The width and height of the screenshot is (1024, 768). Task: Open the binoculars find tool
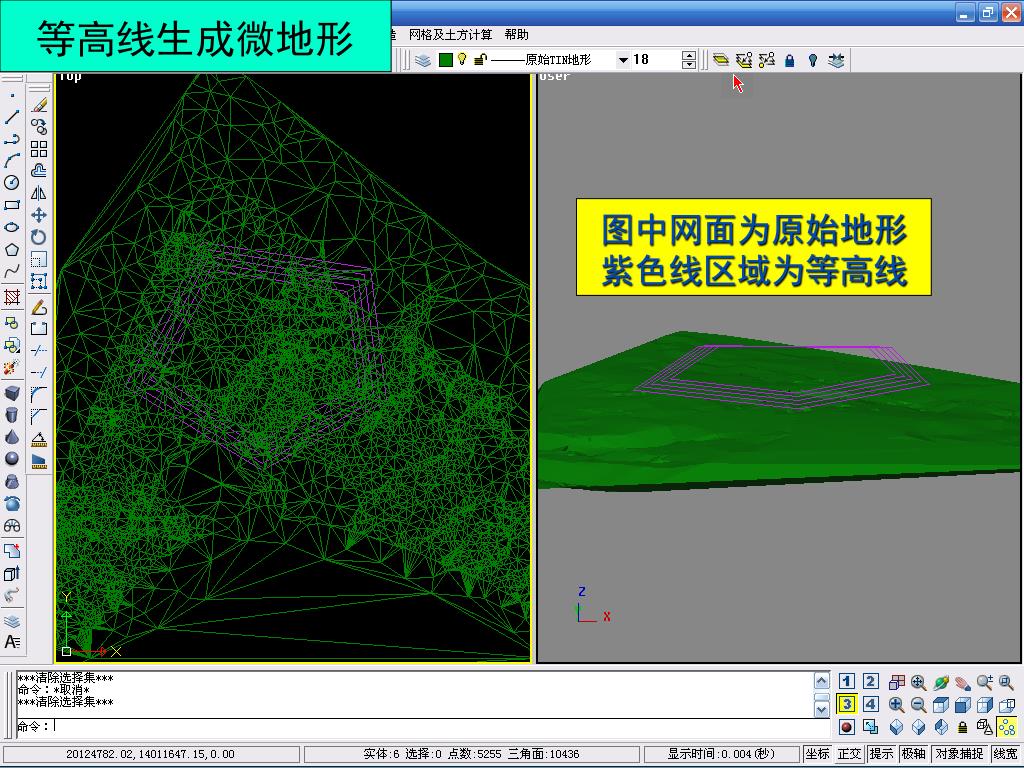(12, 526)
